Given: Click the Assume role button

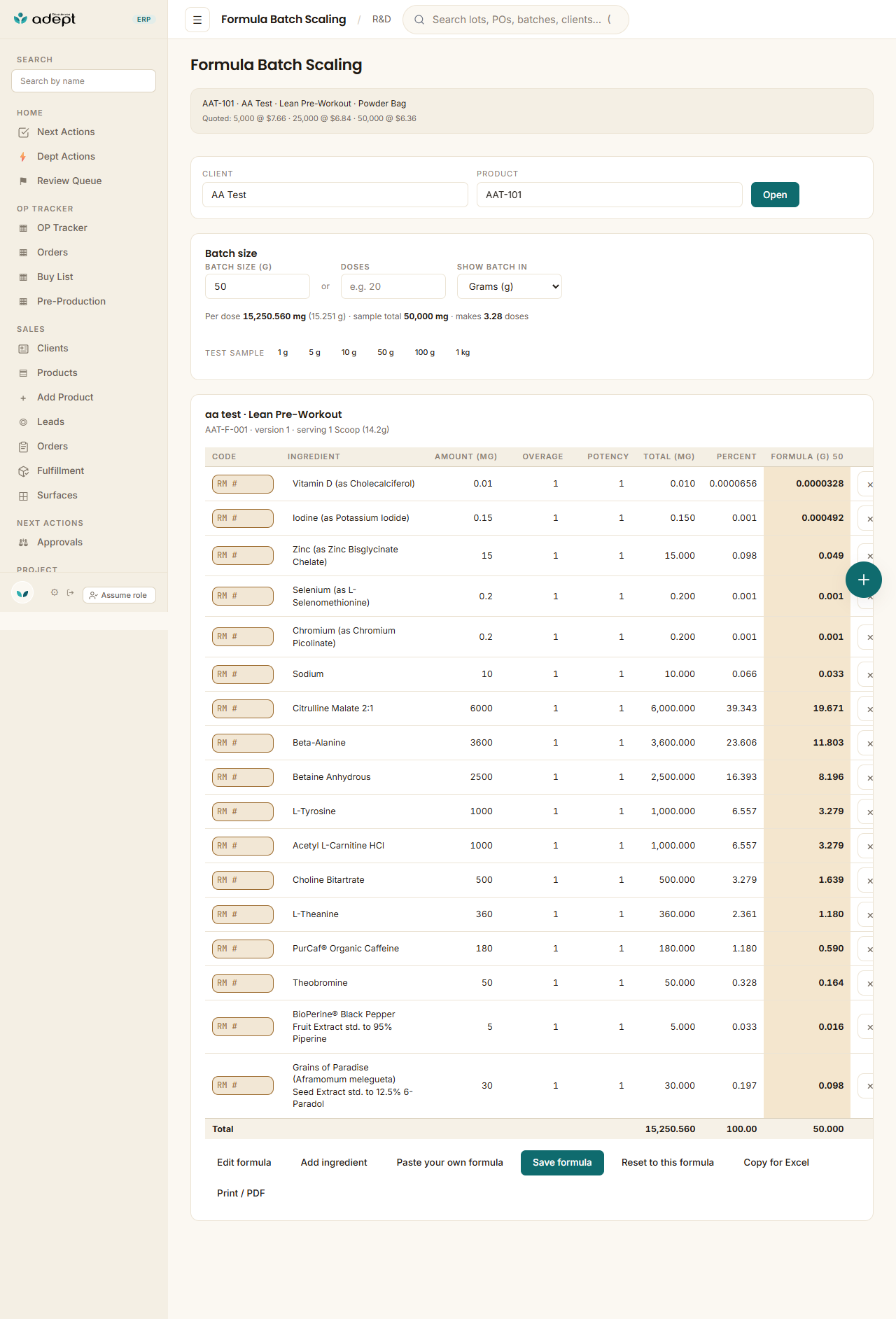Looking at the screenshot, I should tap(119, 595).
